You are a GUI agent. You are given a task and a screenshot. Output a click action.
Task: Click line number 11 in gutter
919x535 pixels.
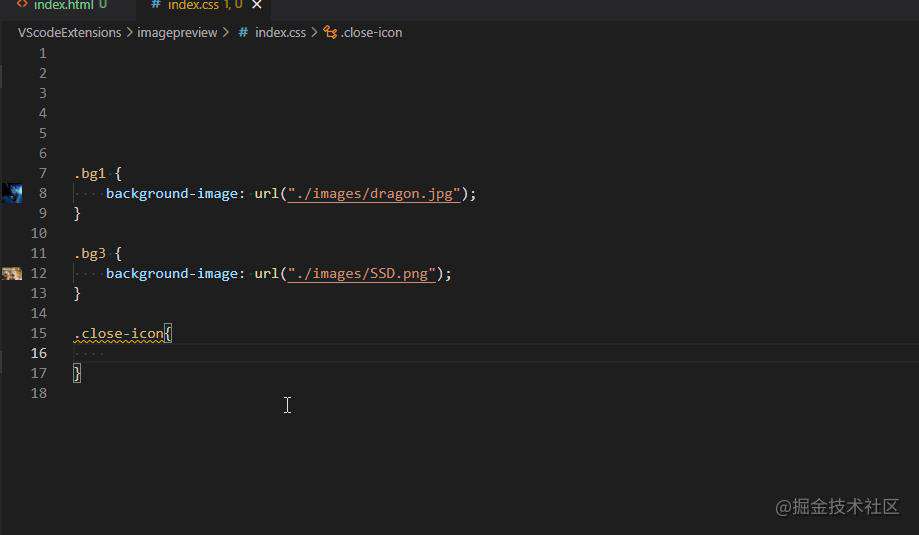click(39, 253)
